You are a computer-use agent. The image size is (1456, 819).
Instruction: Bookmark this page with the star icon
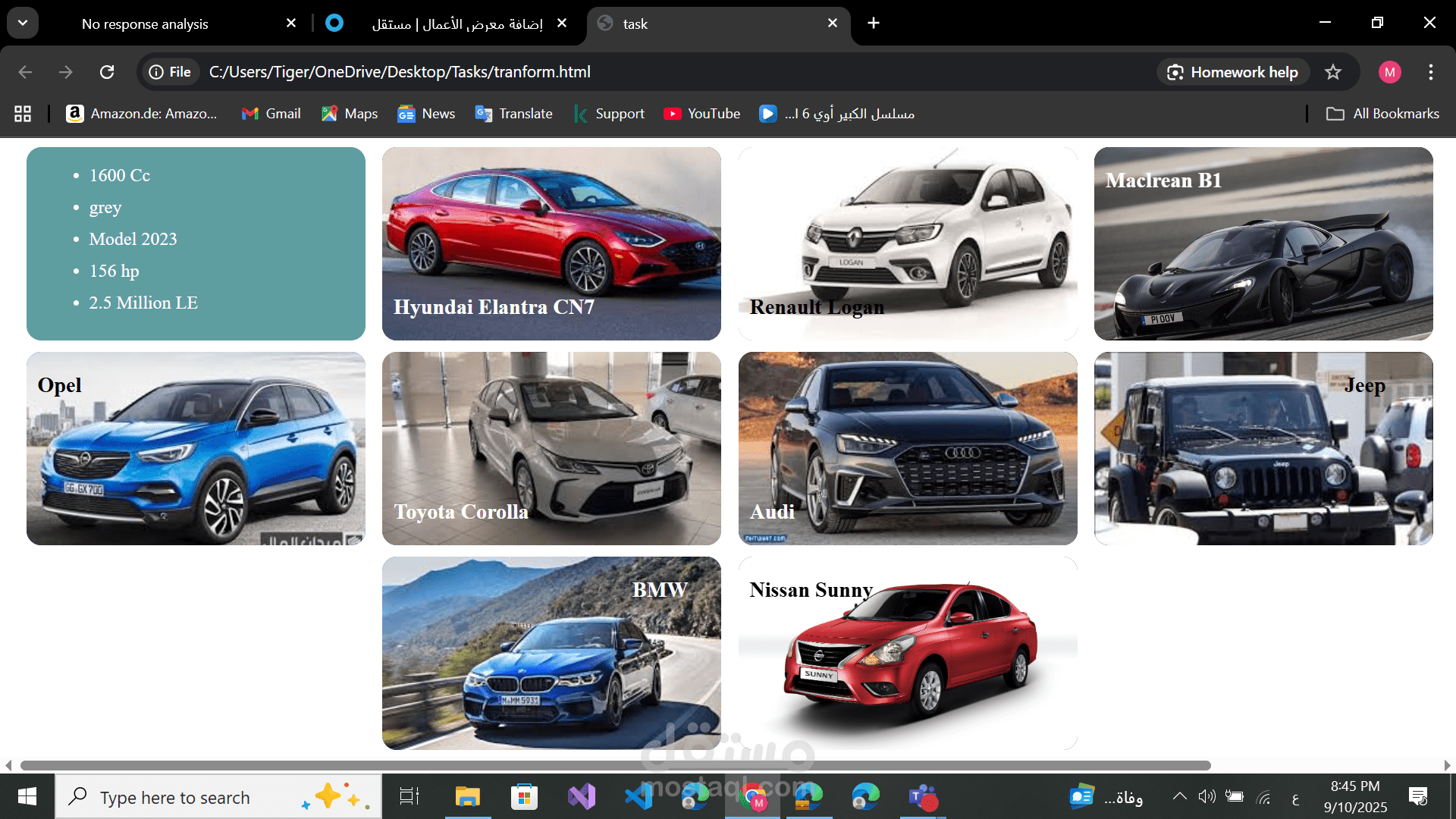[x=1333, y=72]
